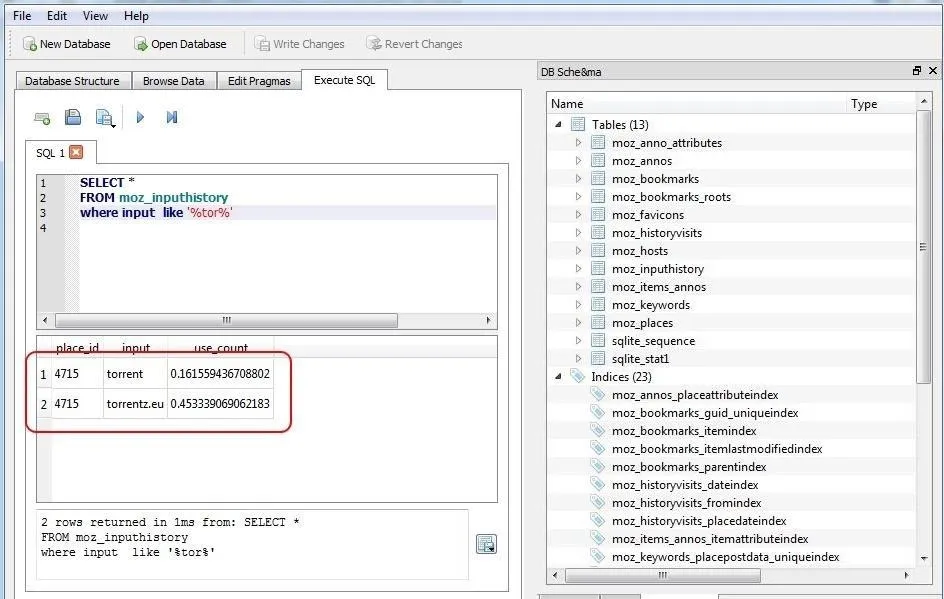Click the Type column header

coord(881,104)
